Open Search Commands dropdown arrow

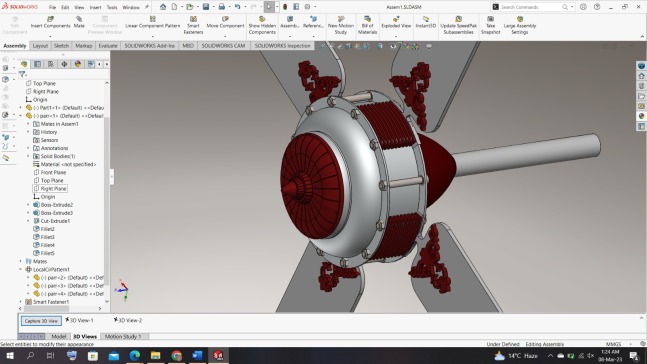coord(572,7)
